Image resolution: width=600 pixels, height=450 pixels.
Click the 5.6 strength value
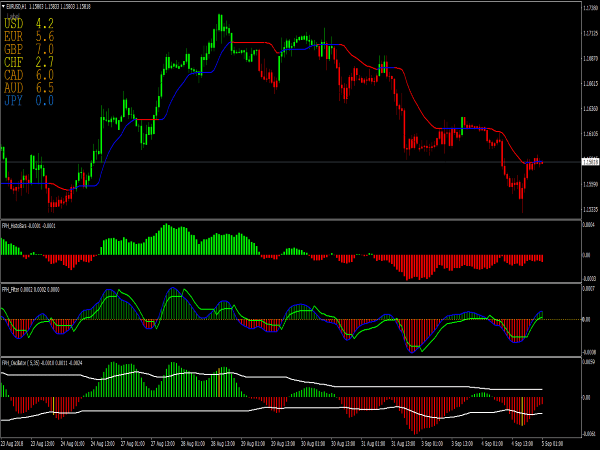[45, 37]
